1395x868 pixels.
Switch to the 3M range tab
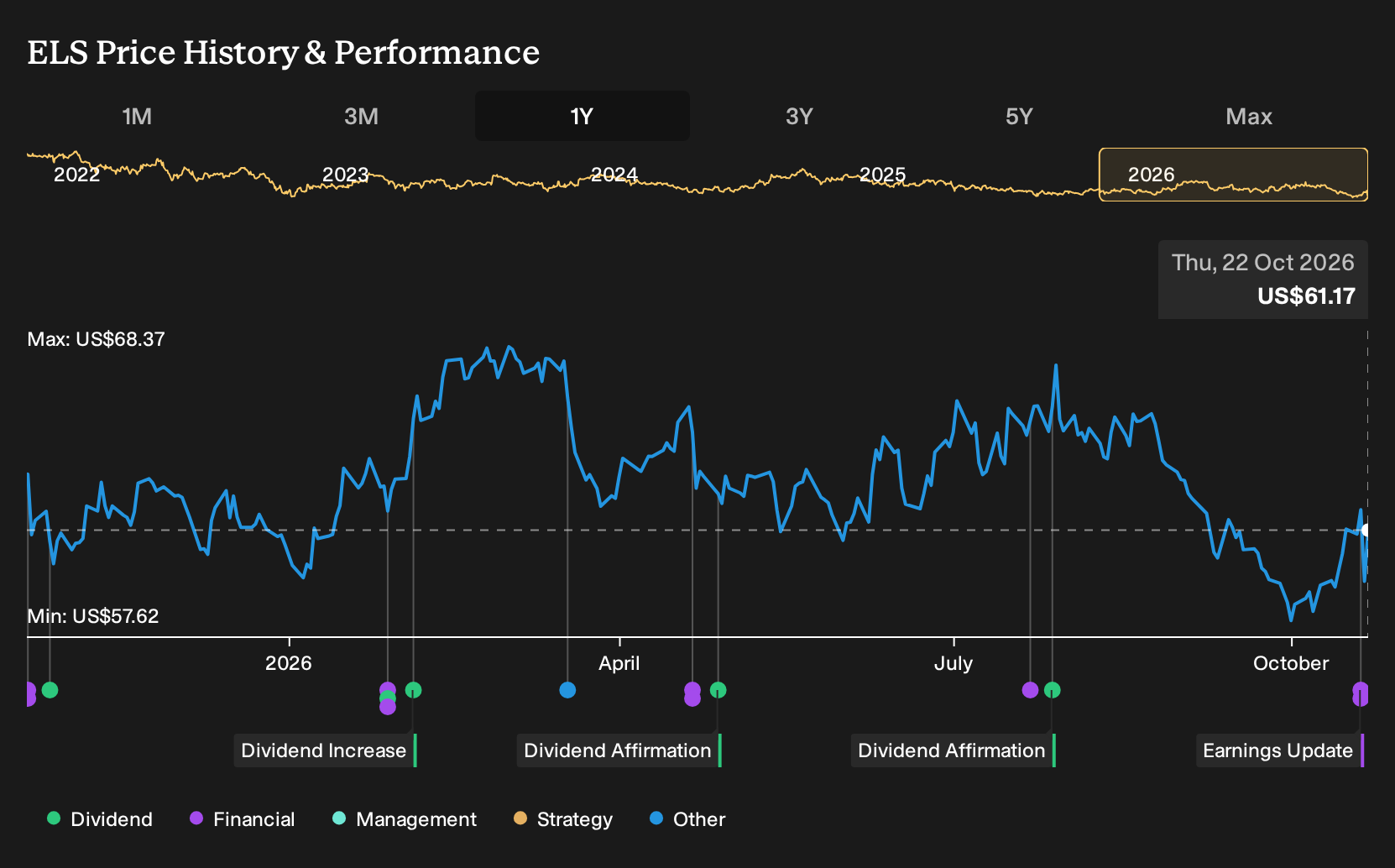coord(361,116)
